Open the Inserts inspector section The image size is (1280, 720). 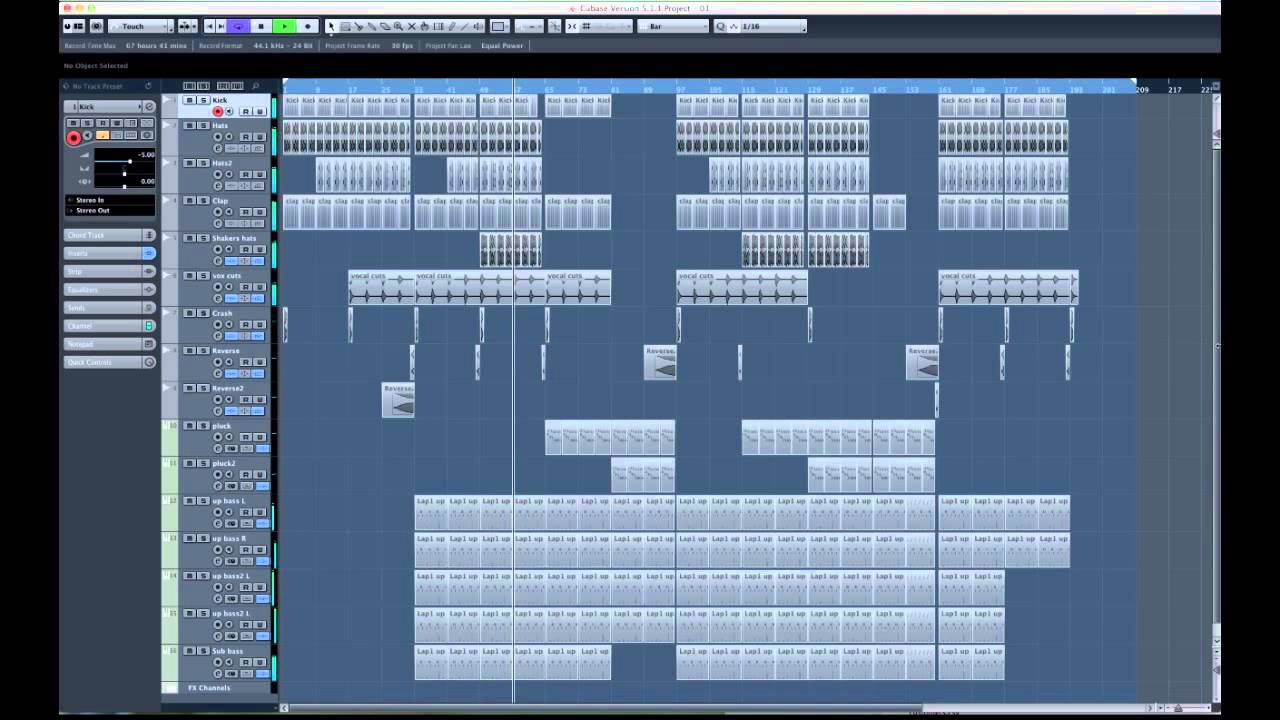point(103,253)
